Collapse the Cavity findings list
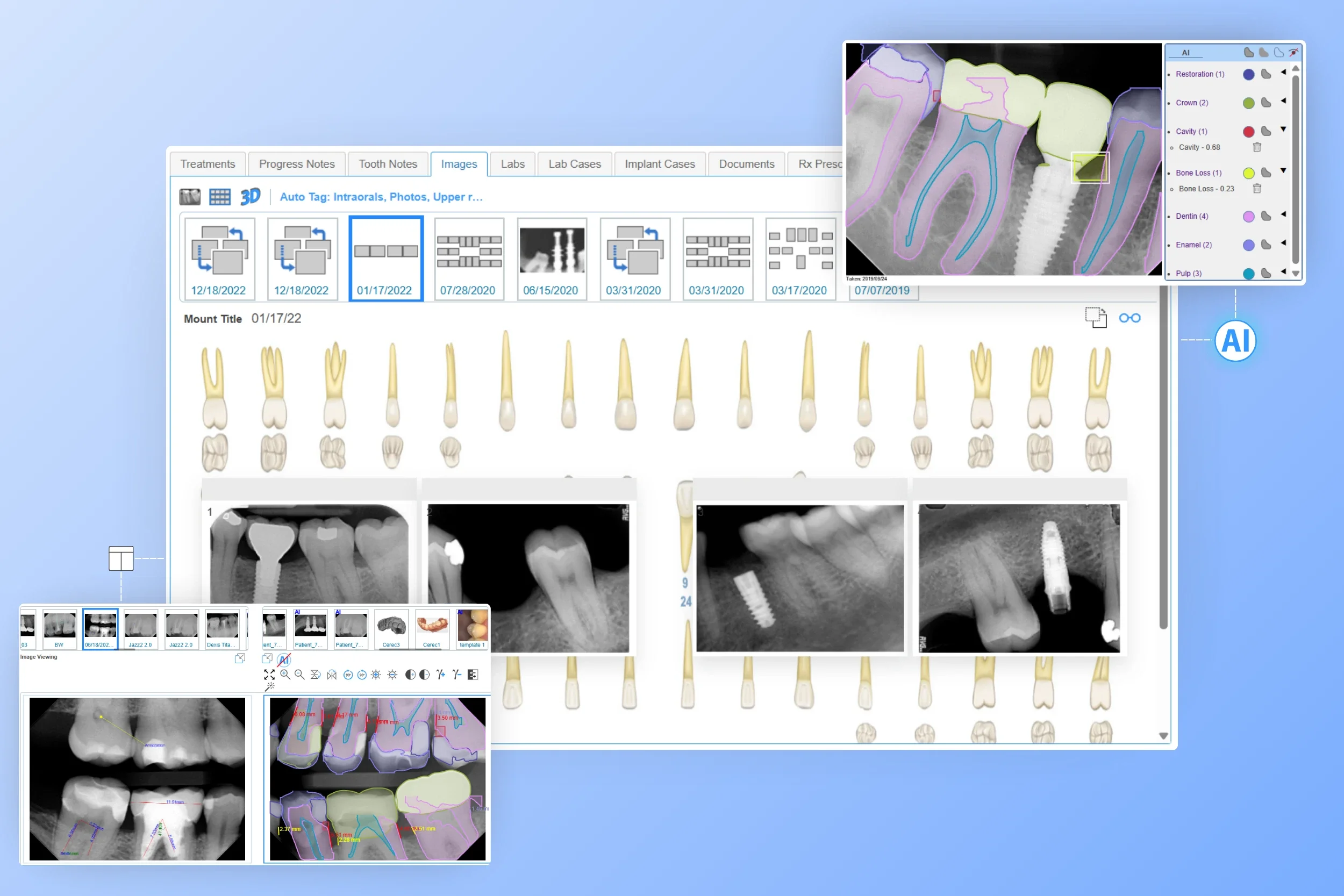The height and width of the screenshot is (896, 1344). coord(1283,129)
